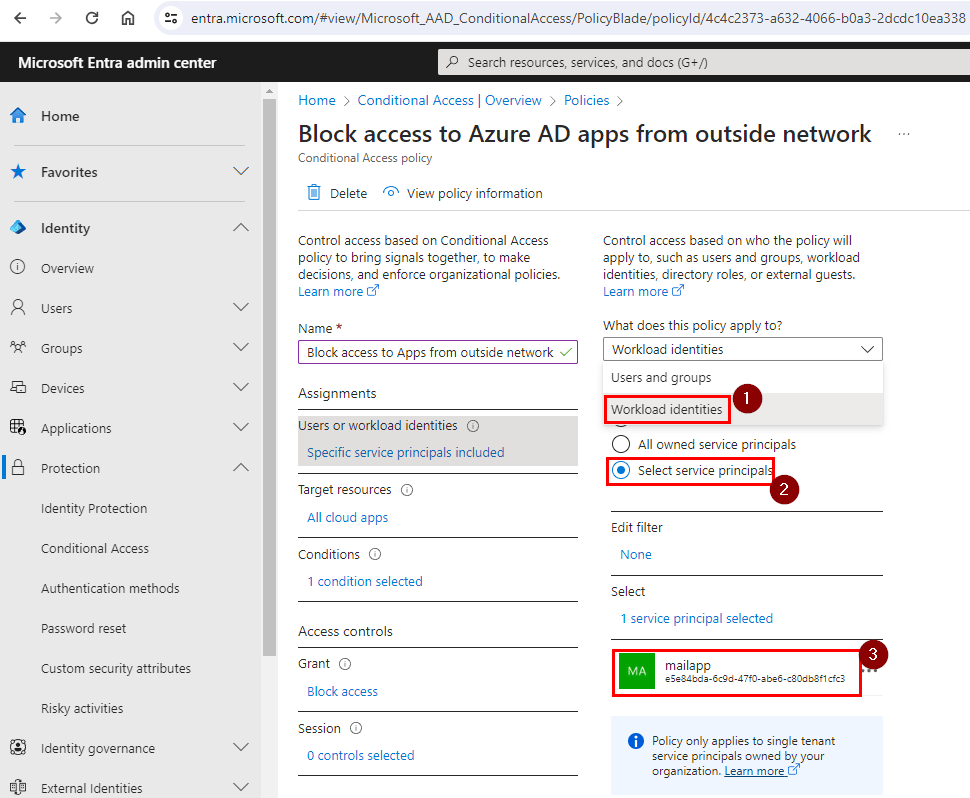Click the info icon beside Target resources
This screenshot has width=970, height=798.
tap(407, 490)
